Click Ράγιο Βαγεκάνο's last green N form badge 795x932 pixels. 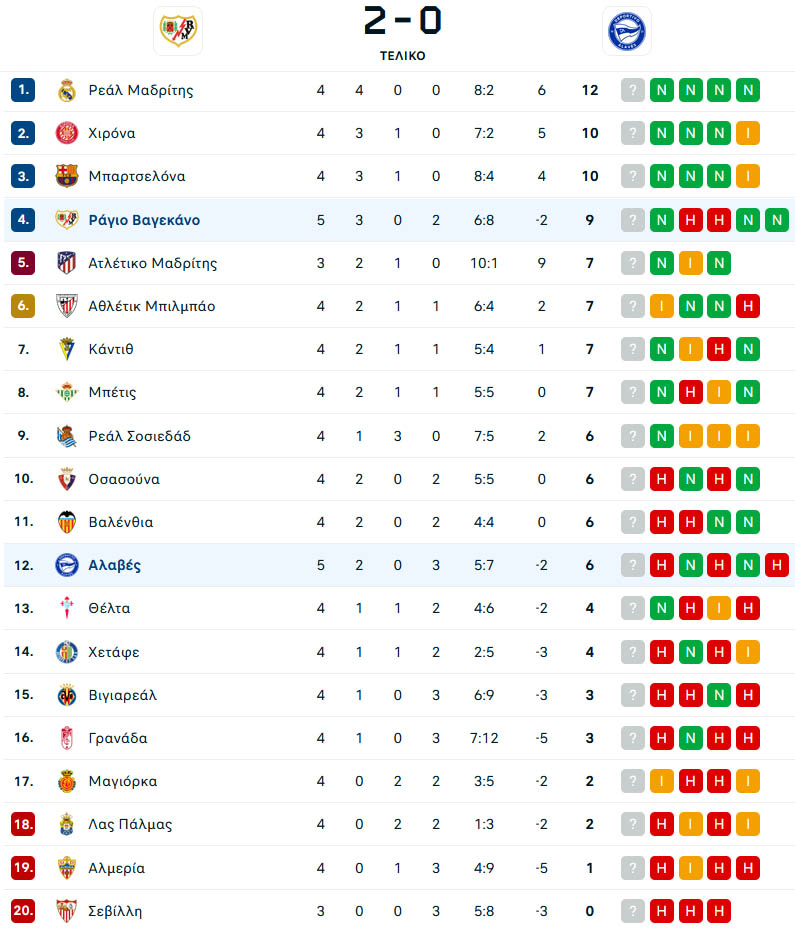click(777, 220)
